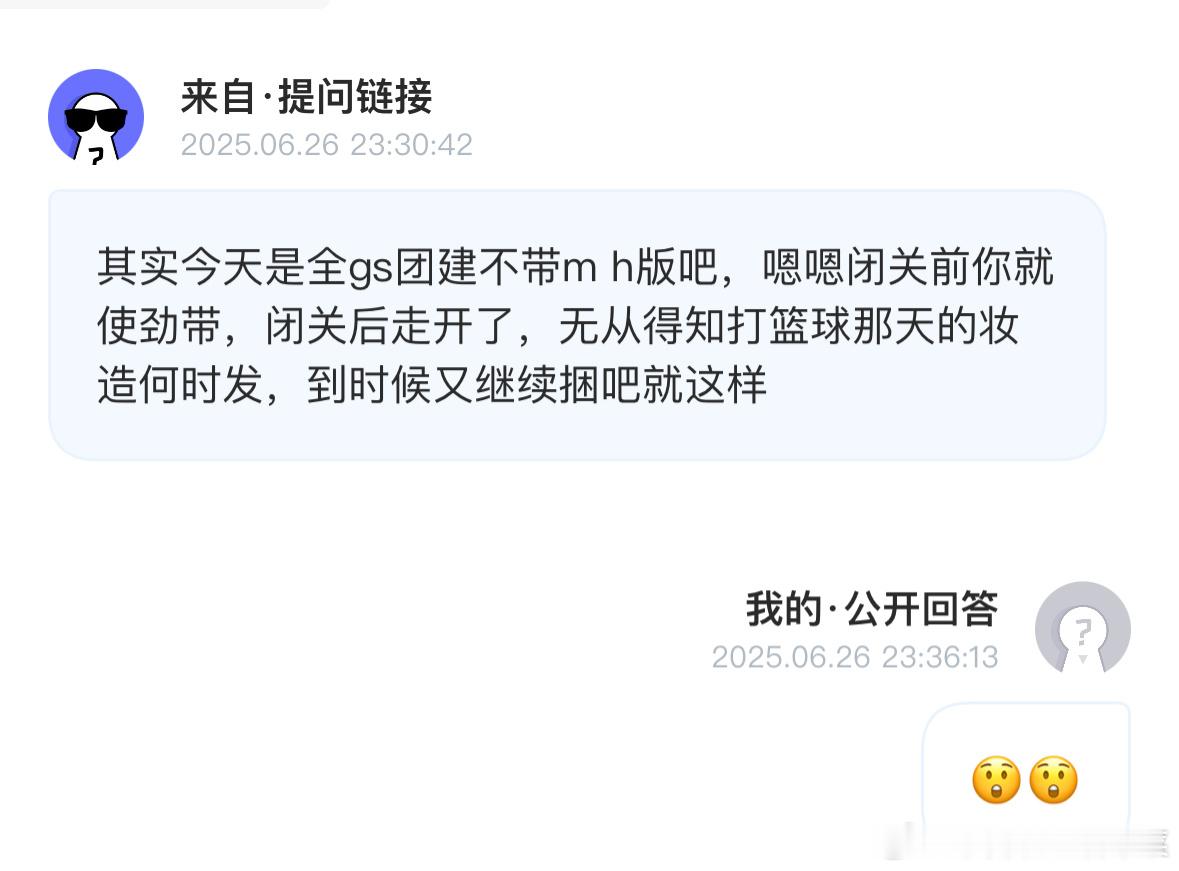Tap the sunglasses anonymous asker avatar
1179x871 pixels.
(96, 117)
